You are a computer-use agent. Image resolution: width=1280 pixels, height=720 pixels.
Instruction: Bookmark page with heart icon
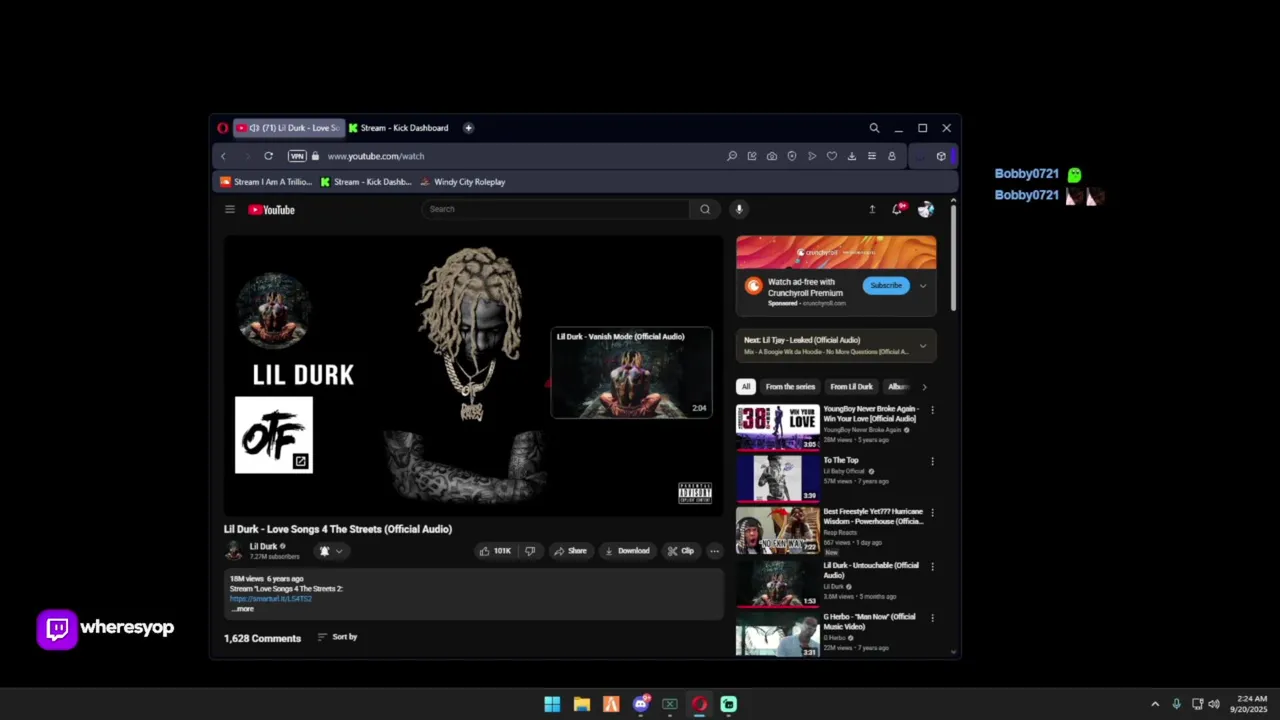click(831, 156)
